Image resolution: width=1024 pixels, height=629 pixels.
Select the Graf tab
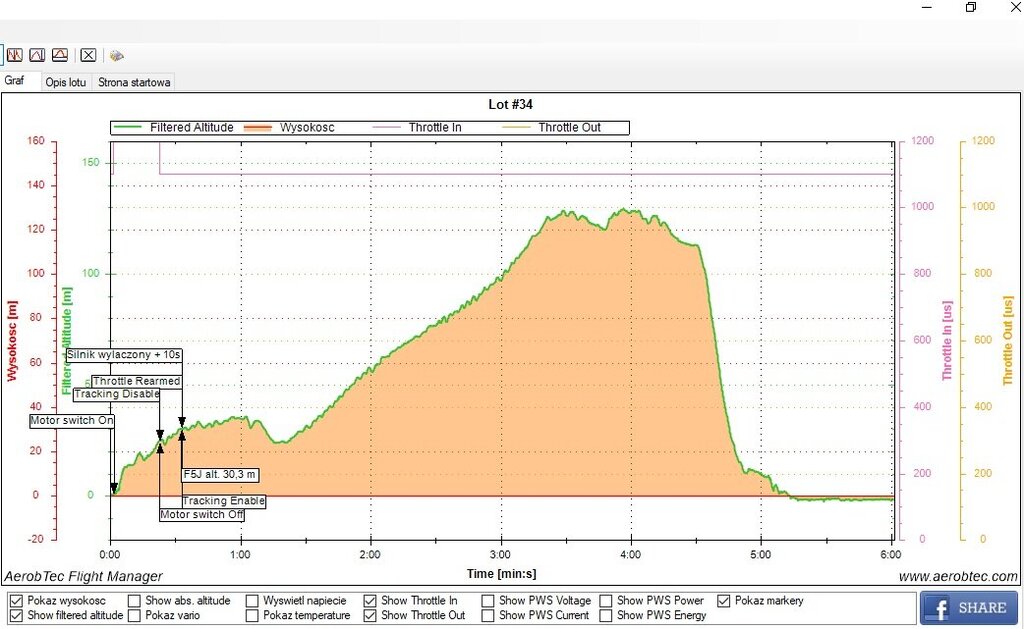tap(15, 81)
